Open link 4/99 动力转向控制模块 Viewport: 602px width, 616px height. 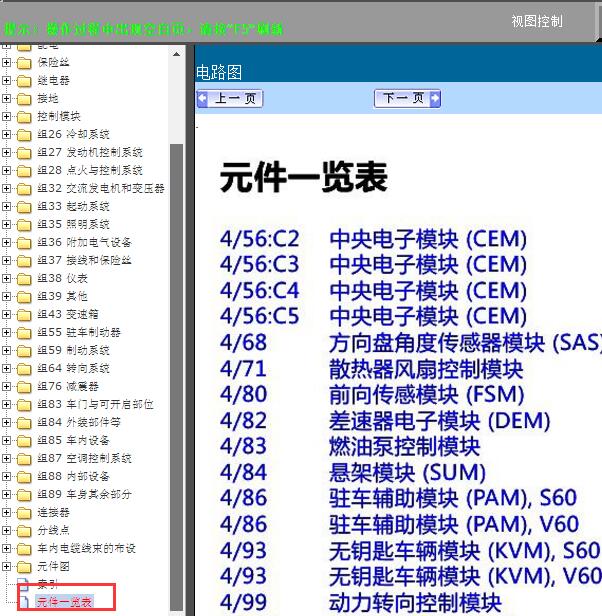(x=360, y=602)
